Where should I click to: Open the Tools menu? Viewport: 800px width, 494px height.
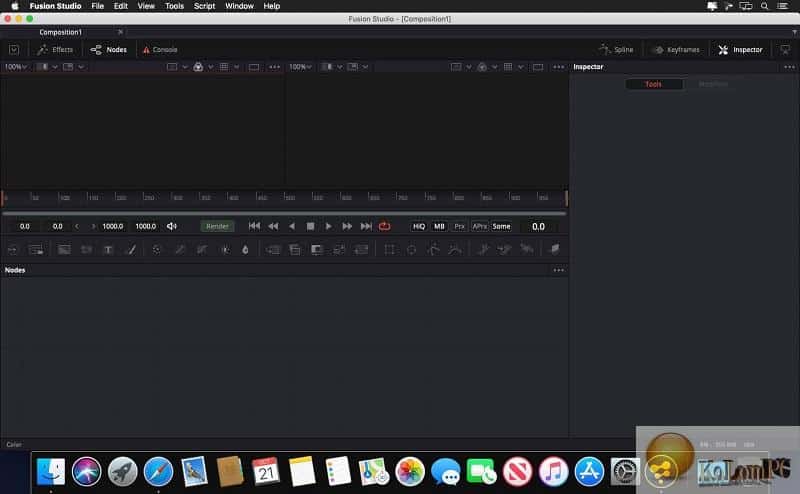[174, 6]
